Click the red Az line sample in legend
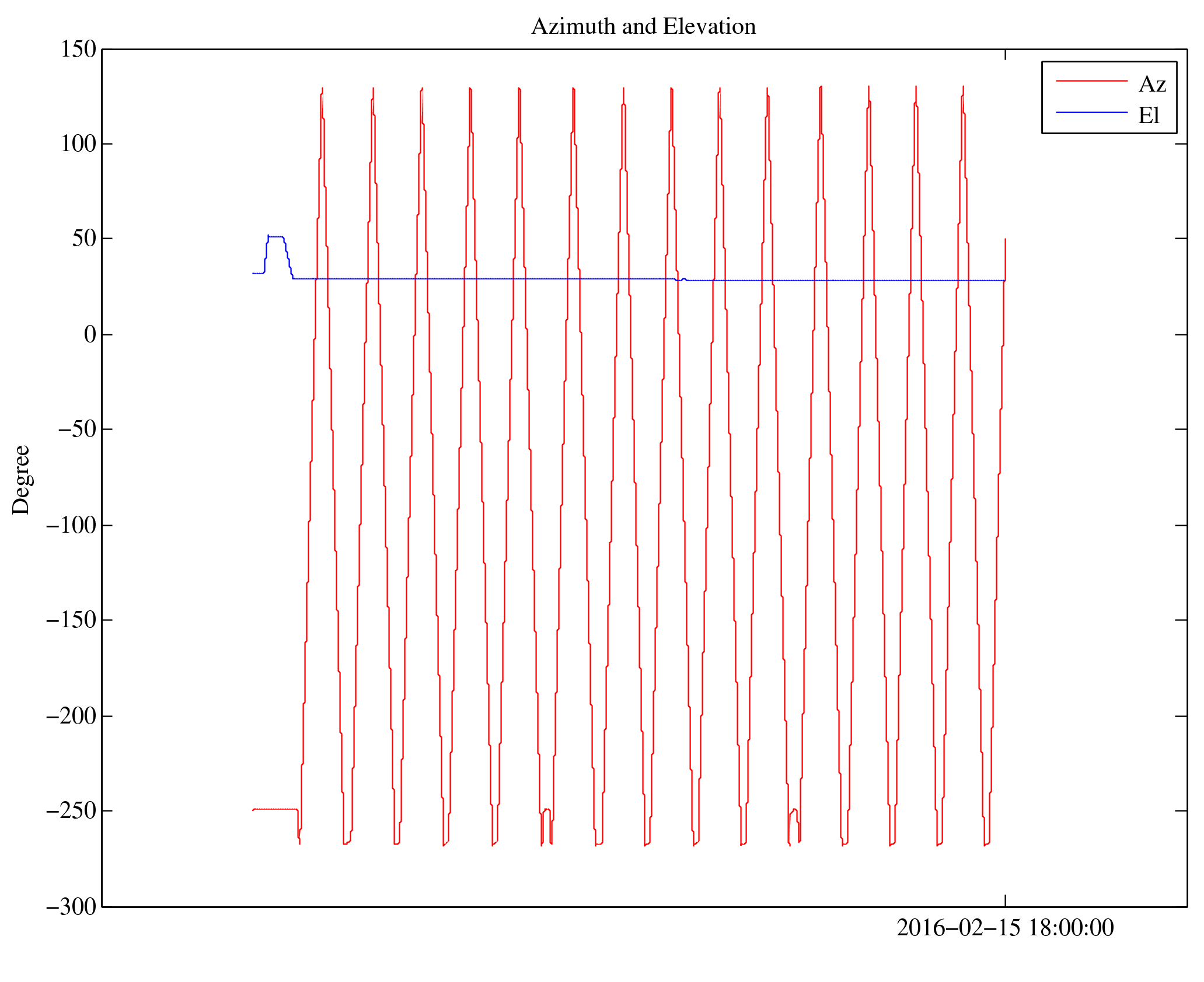This screenshot has width=1204, height=982. pyautogui.click(x=1091, y=81)
